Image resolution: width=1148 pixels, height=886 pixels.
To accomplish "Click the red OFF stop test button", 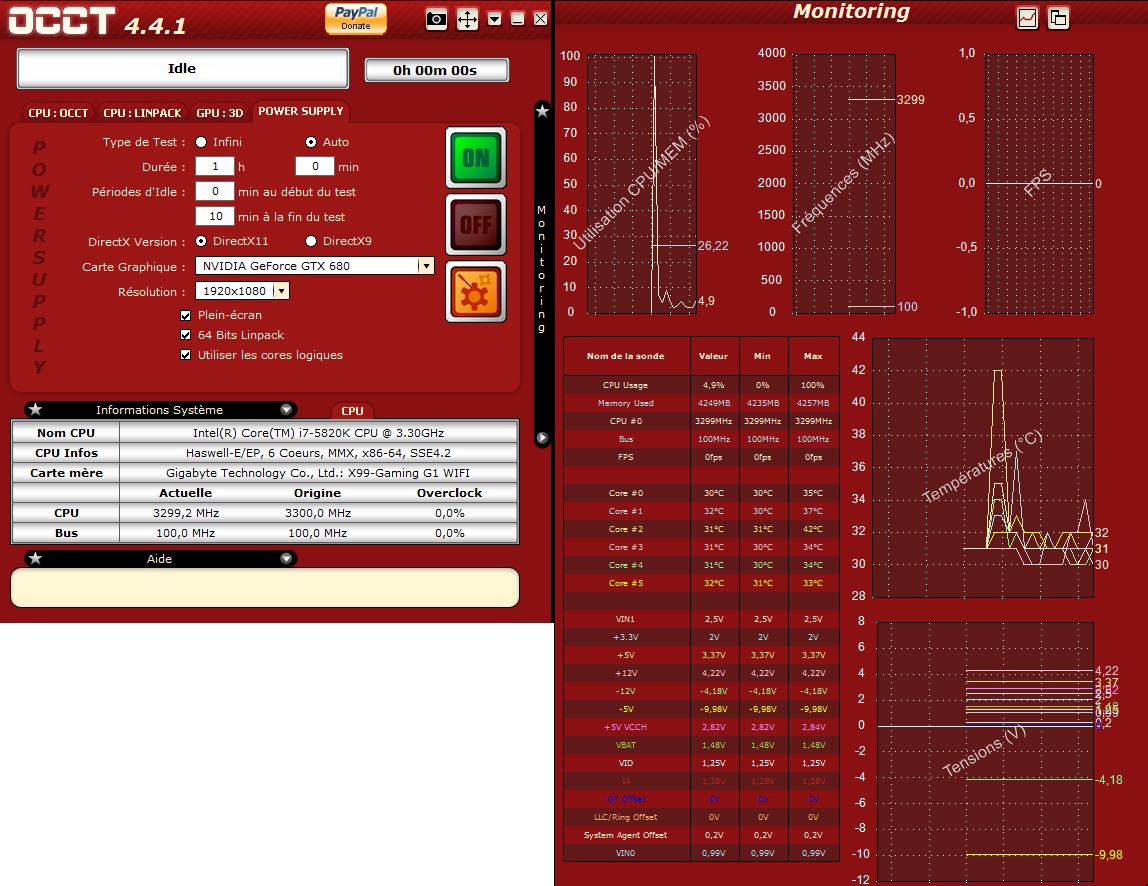I will coord(475,224).
